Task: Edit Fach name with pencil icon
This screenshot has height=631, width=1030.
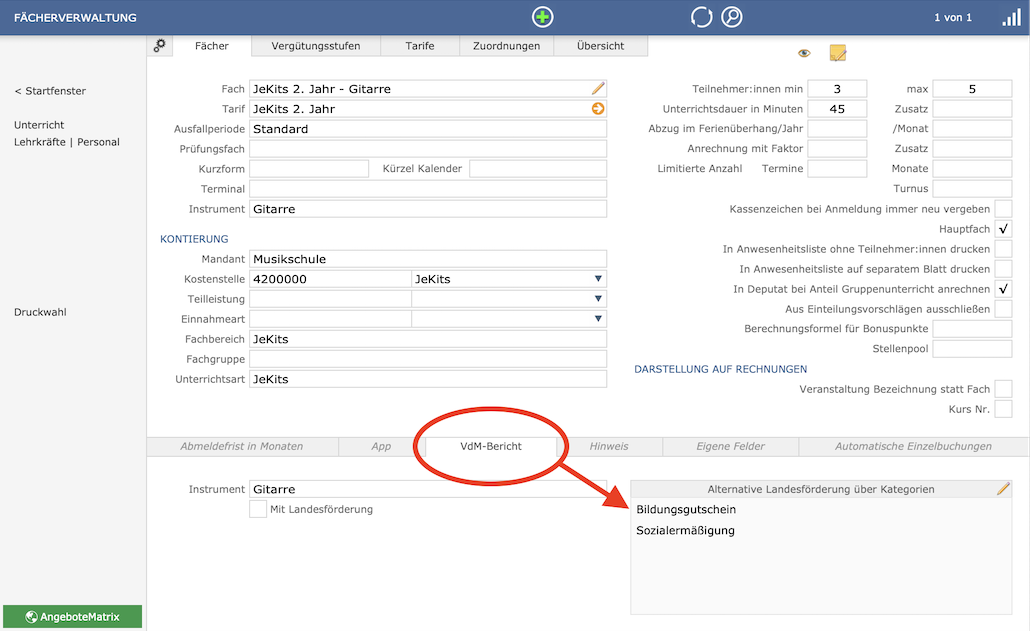Action: coord(598,89)
